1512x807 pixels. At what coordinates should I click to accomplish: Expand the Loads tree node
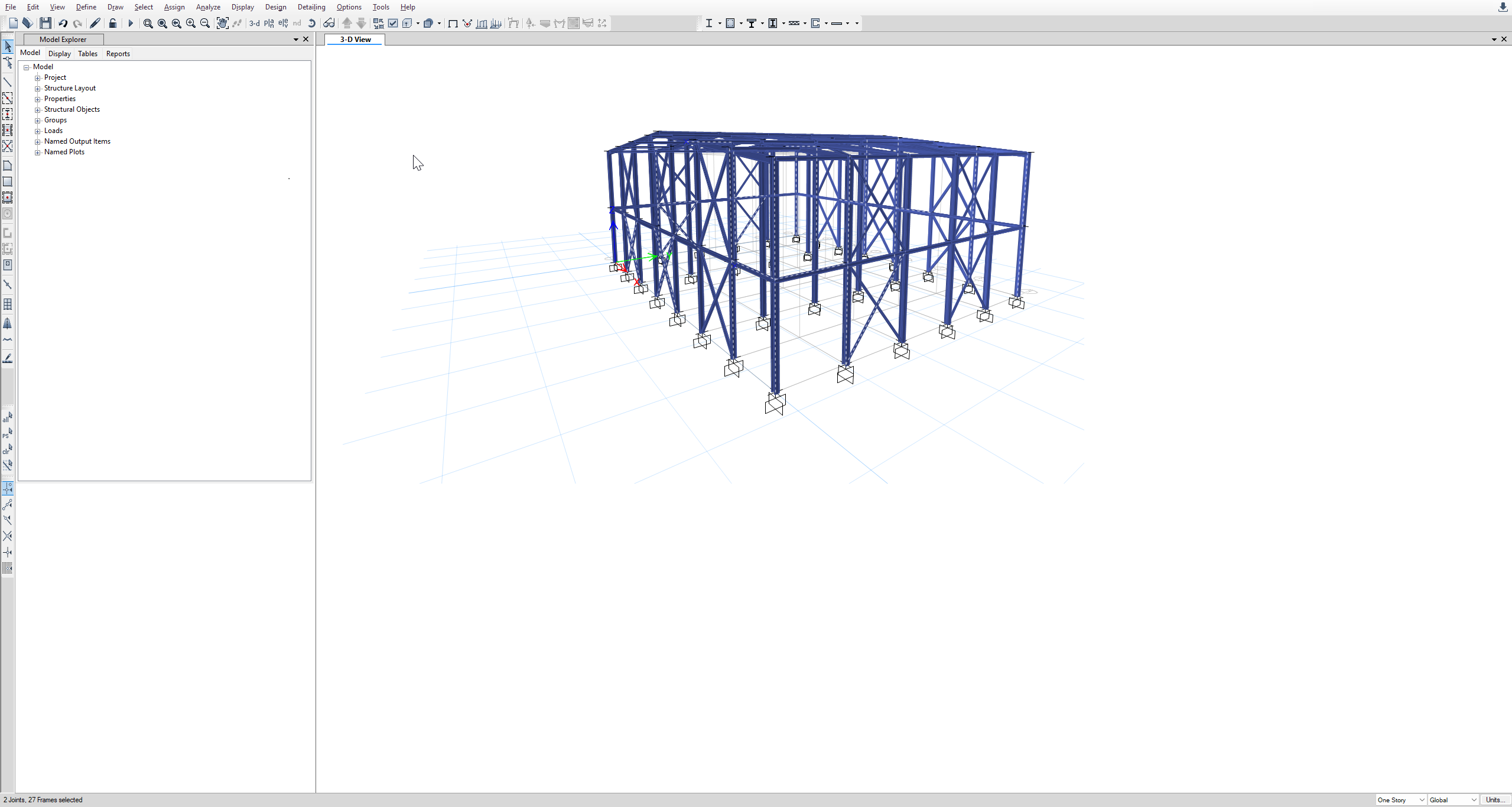click(38, 131)
